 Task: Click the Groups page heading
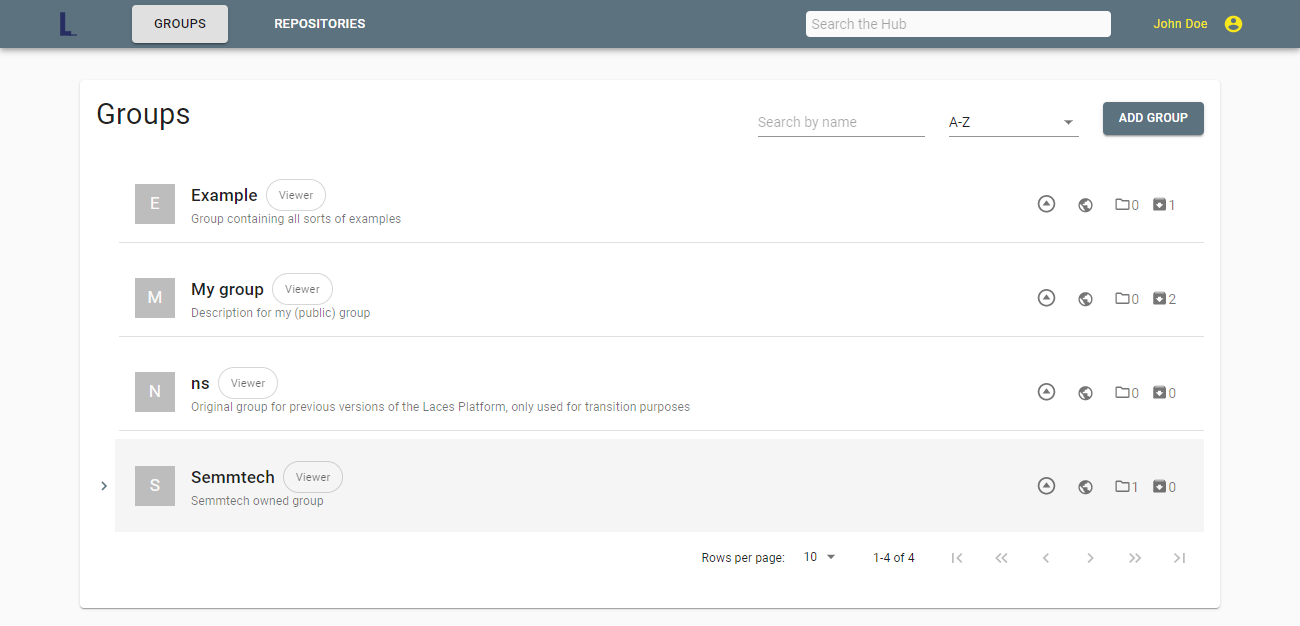click(x=143, y=114)
